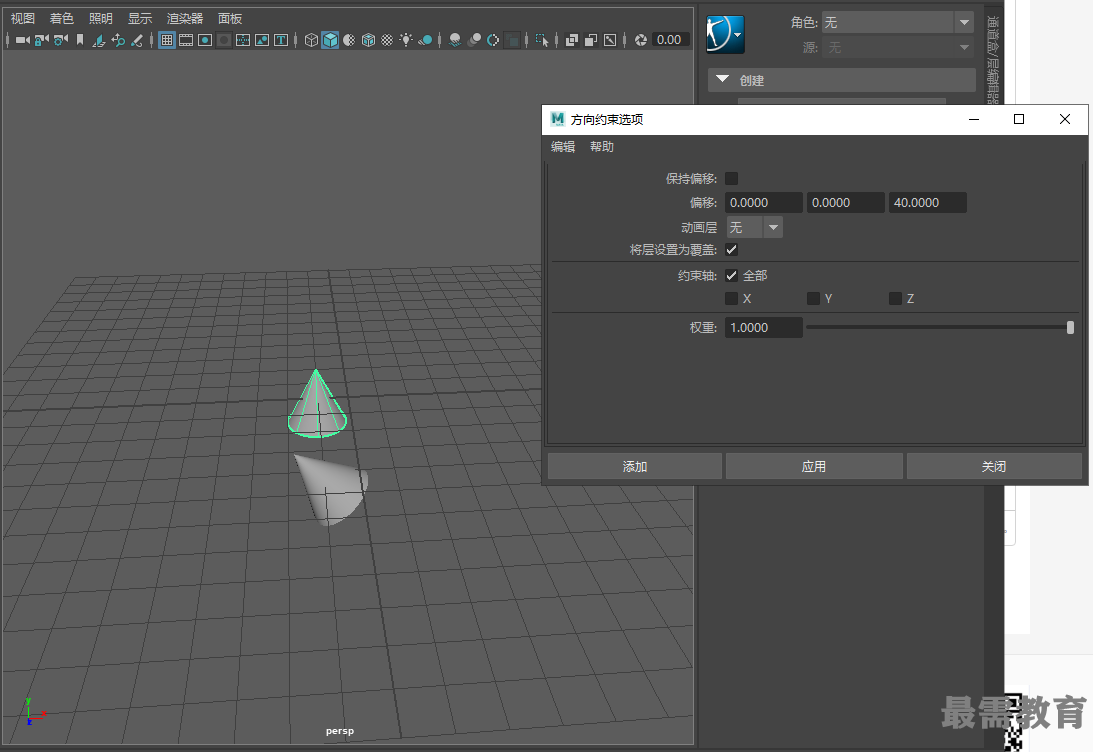Check the Y constraint axis box
This screenshot has height=752, width=1093.
pyautogui.click(x=813, y=298)
